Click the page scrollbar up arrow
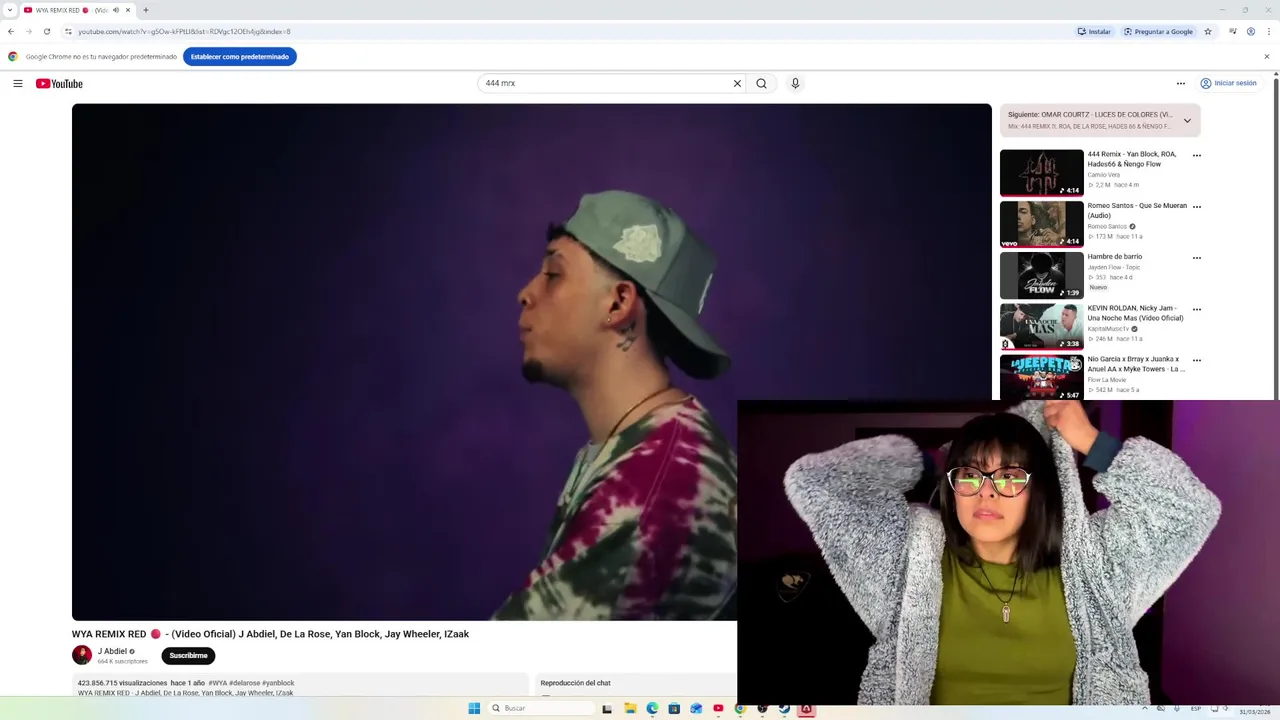 [x=1275, y=75]
